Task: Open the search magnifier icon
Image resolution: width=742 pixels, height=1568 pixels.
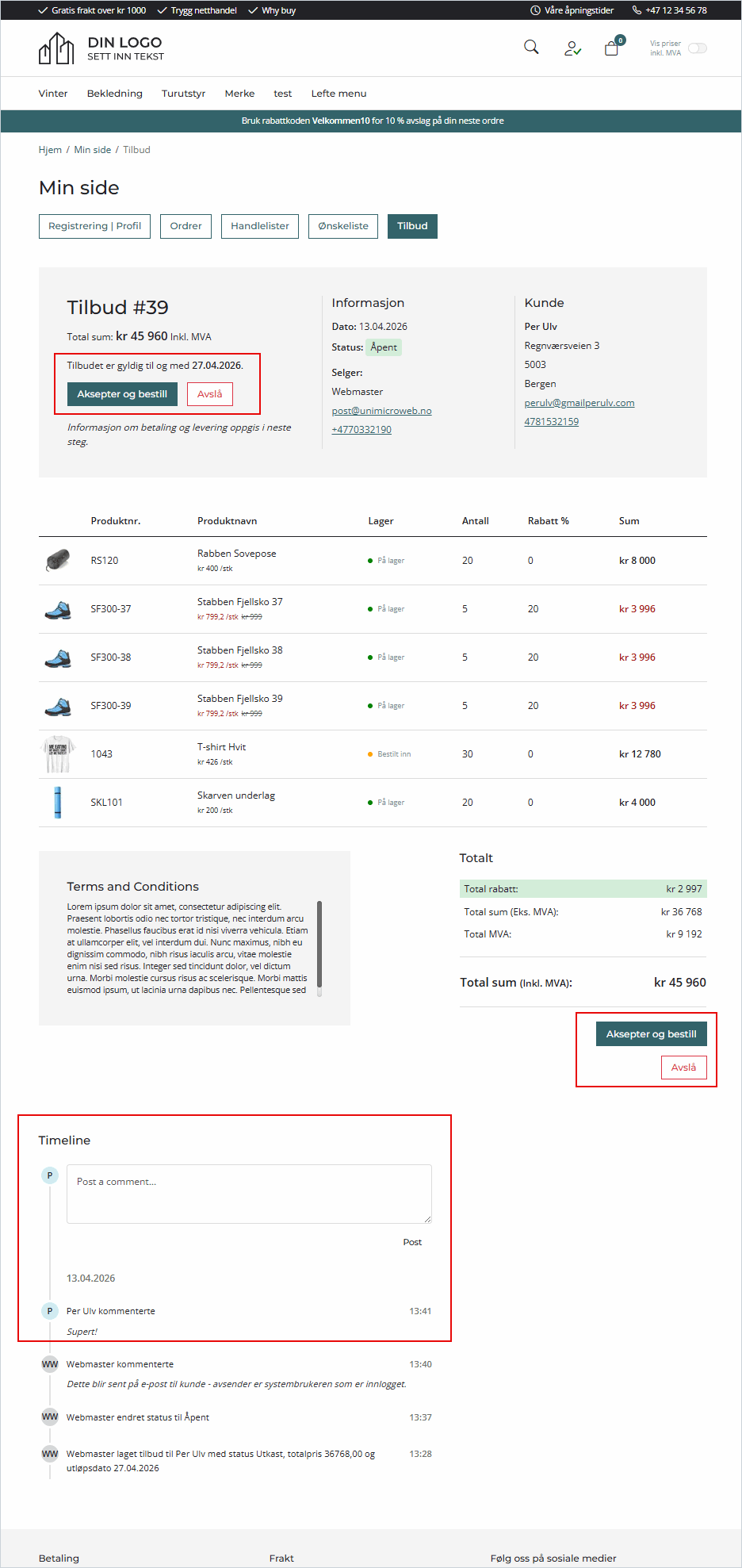Action: (531, 48)
